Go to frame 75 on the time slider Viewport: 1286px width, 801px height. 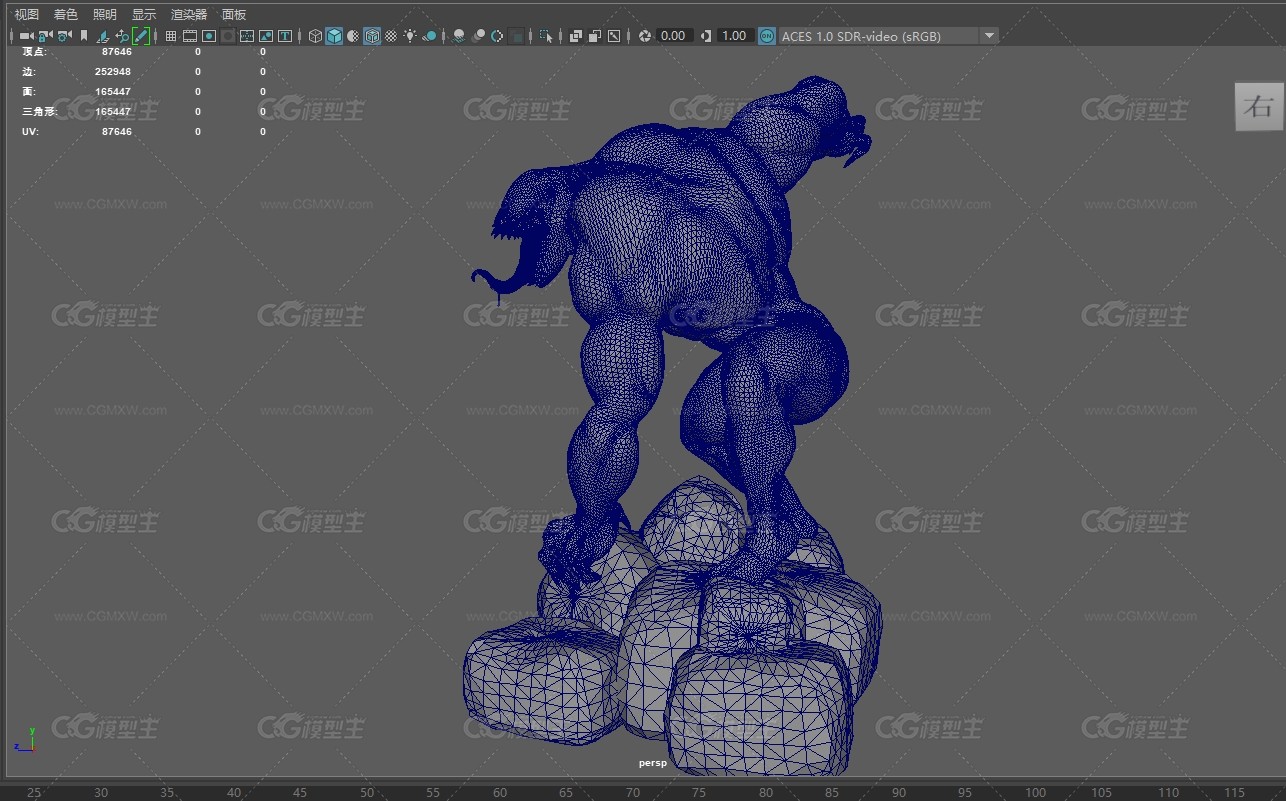tap(699, 792)
